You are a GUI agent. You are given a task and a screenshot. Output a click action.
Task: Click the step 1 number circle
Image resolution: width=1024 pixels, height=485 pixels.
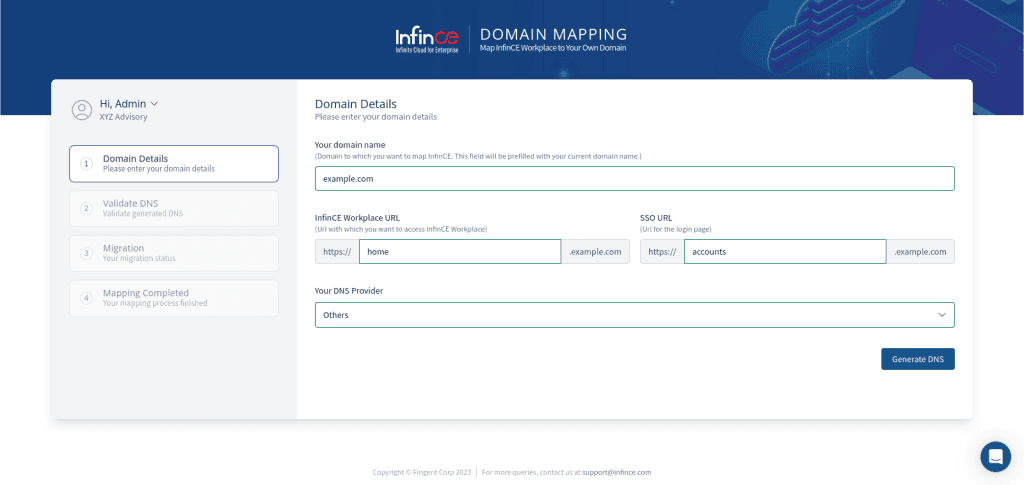86,163
